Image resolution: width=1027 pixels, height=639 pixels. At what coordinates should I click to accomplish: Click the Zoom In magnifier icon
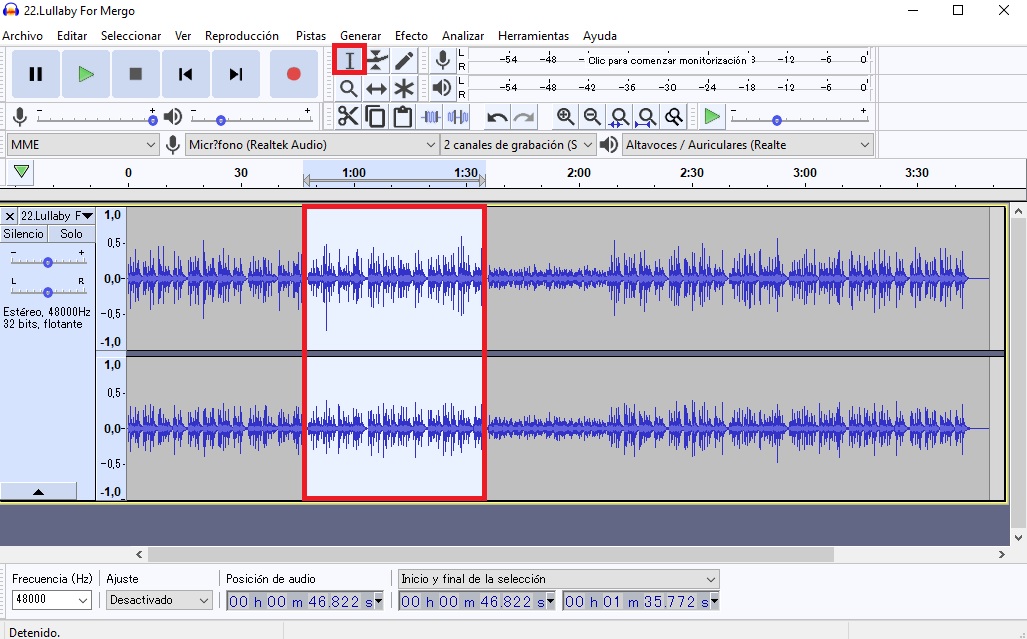click(565, 117)
